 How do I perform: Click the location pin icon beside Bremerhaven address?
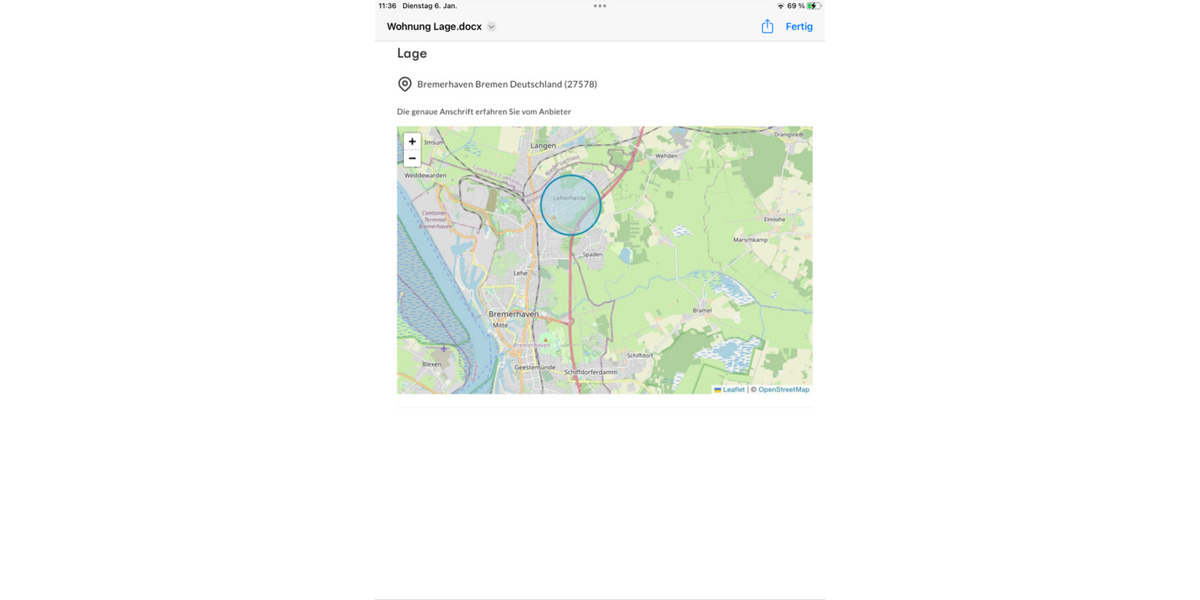click(x=405, y=84)
